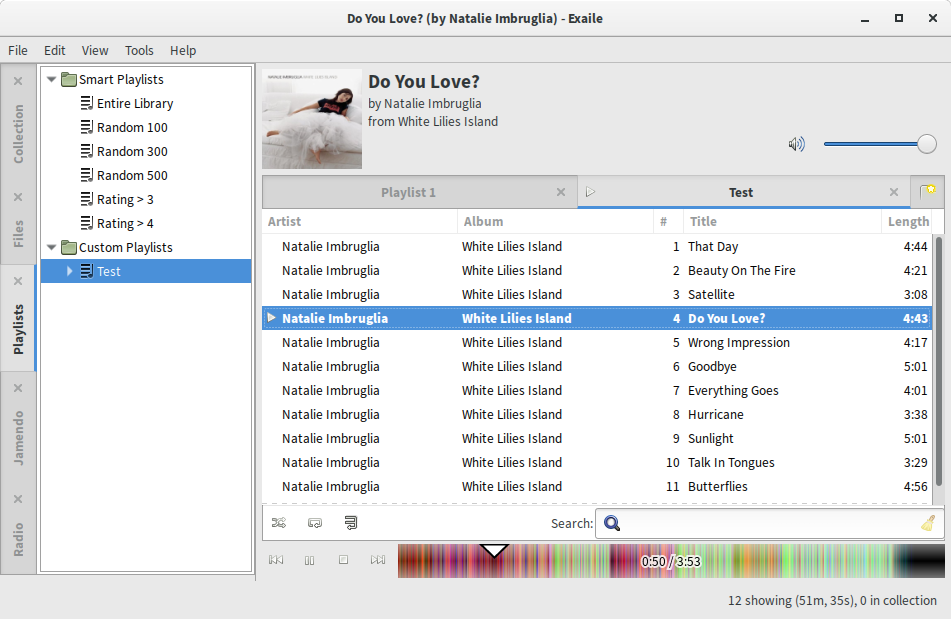
Task: Click the magnifier search icon
Action: pyautogui.click(x=612, y=523)
